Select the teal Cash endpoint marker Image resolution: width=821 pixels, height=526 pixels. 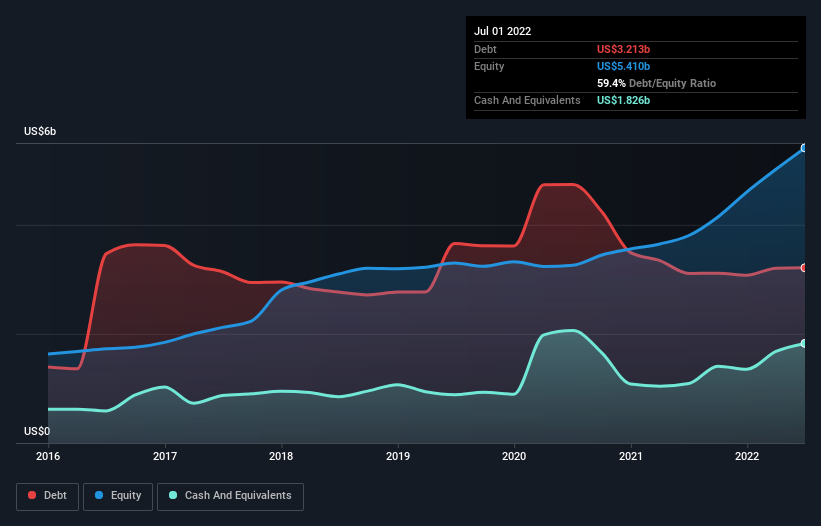[804, 343]
